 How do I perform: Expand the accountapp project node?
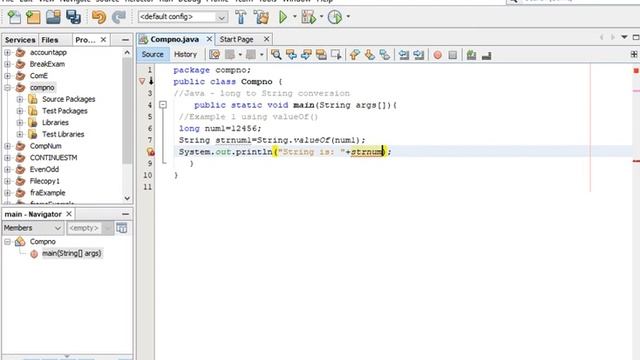(x=7, y=53)
